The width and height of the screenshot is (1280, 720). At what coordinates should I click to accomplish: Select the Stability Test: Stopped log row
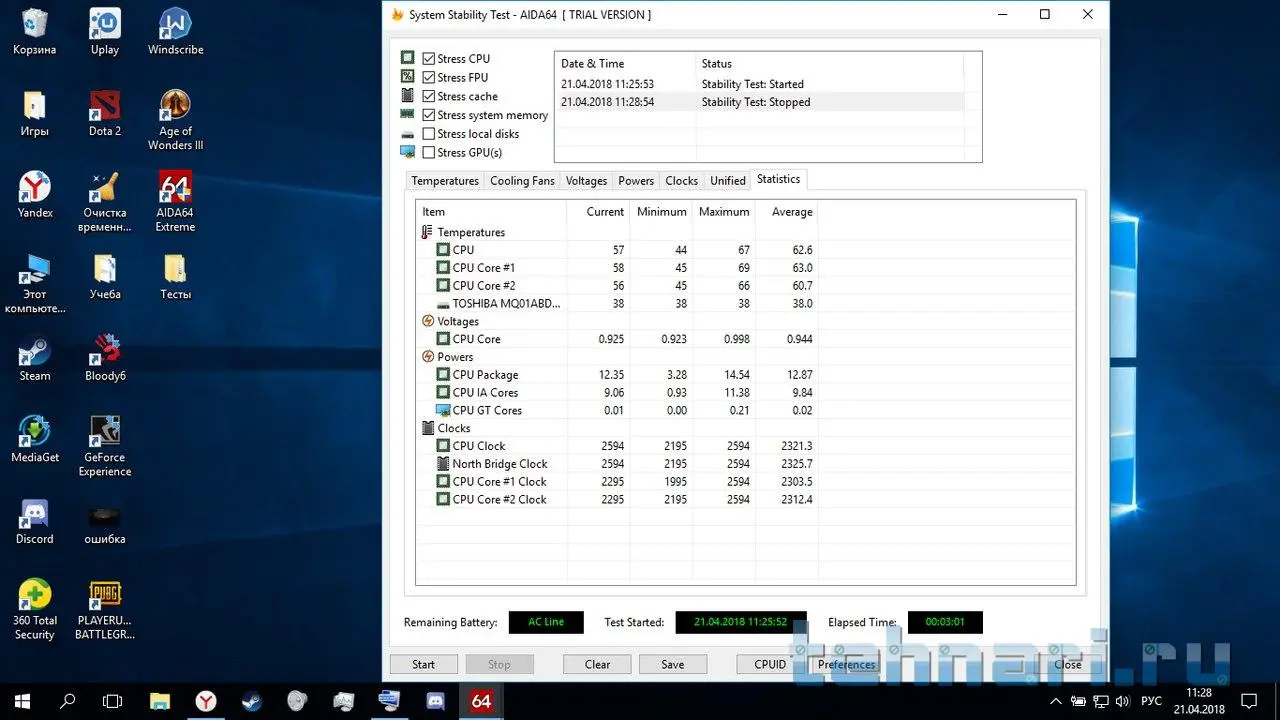pos(756,102)
